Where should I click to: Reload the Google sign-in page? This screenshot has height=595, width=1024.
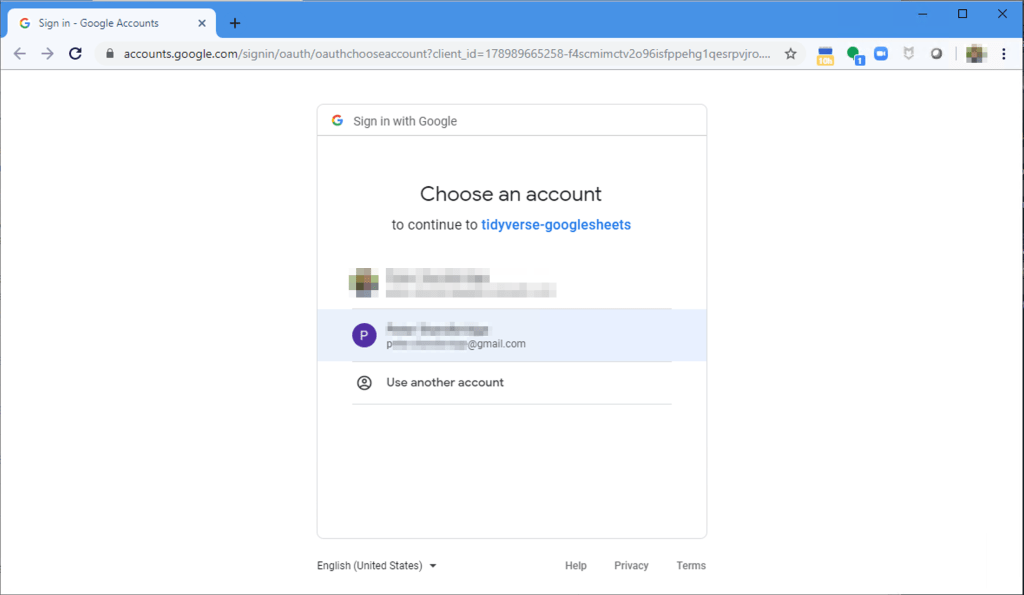click(75, 54)
